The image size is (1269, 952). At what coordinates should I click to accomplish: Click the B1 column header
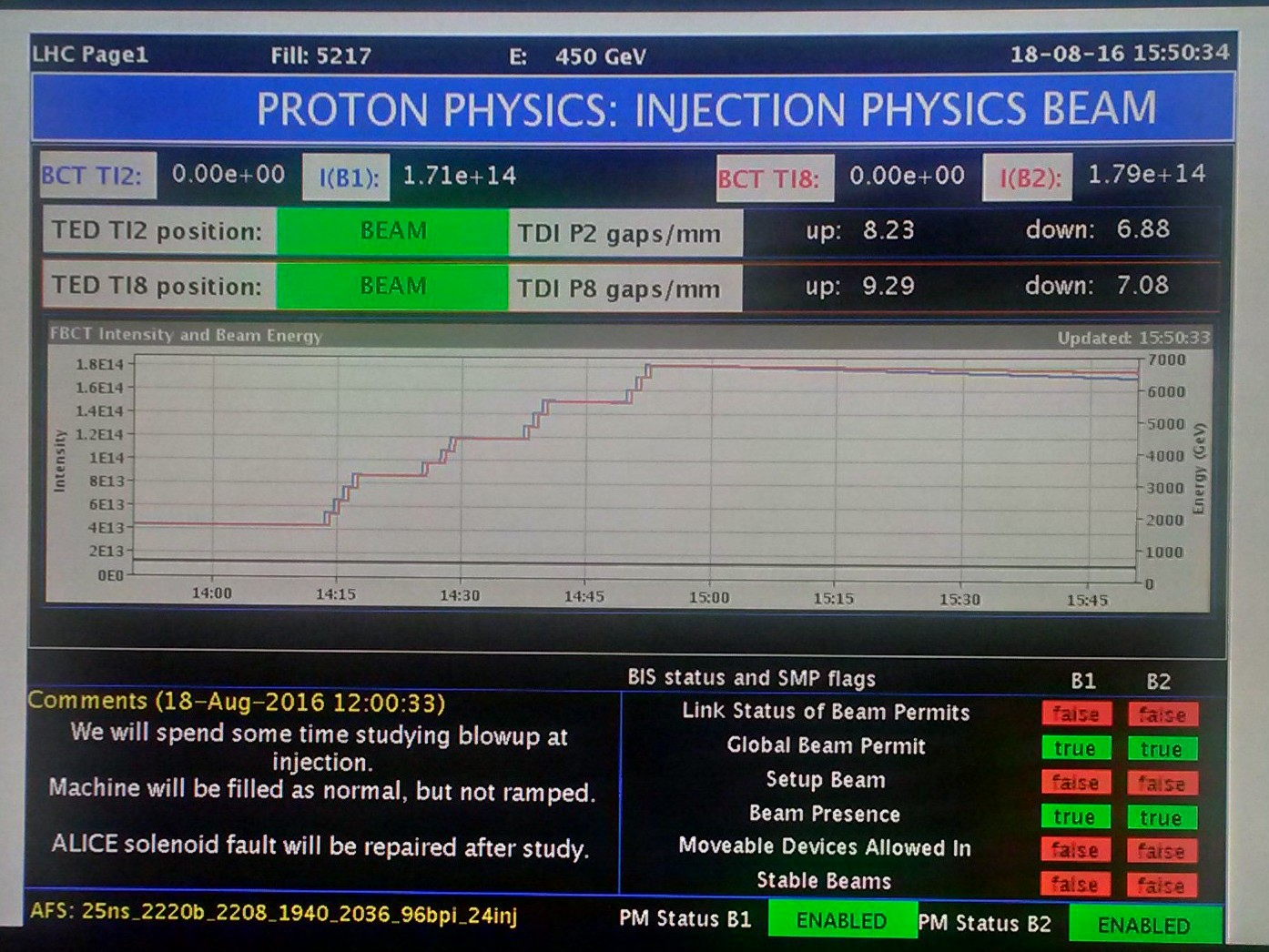click(x=1083, y=682)
